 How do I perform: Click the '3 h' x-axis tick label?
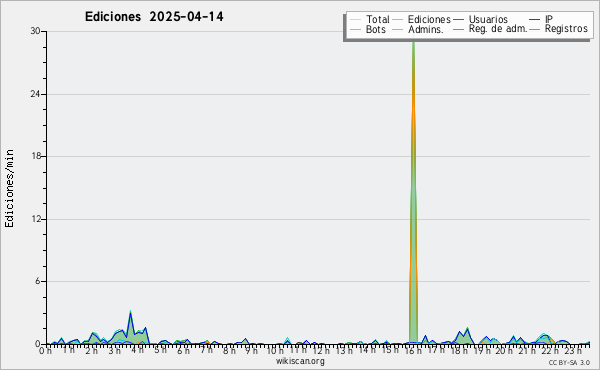tap(114, 350)
